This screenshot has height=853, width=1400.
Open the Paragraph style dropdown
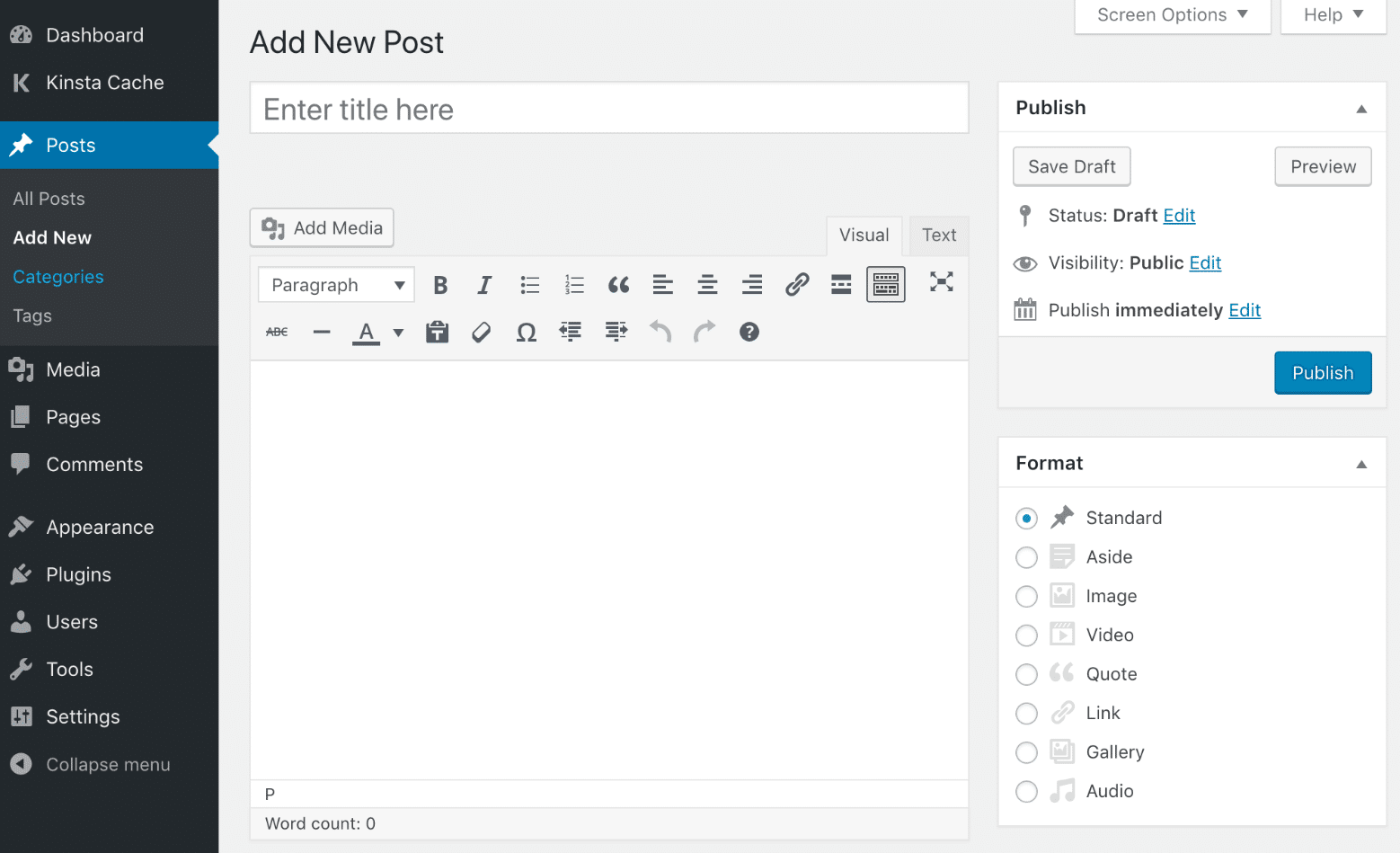336,285
